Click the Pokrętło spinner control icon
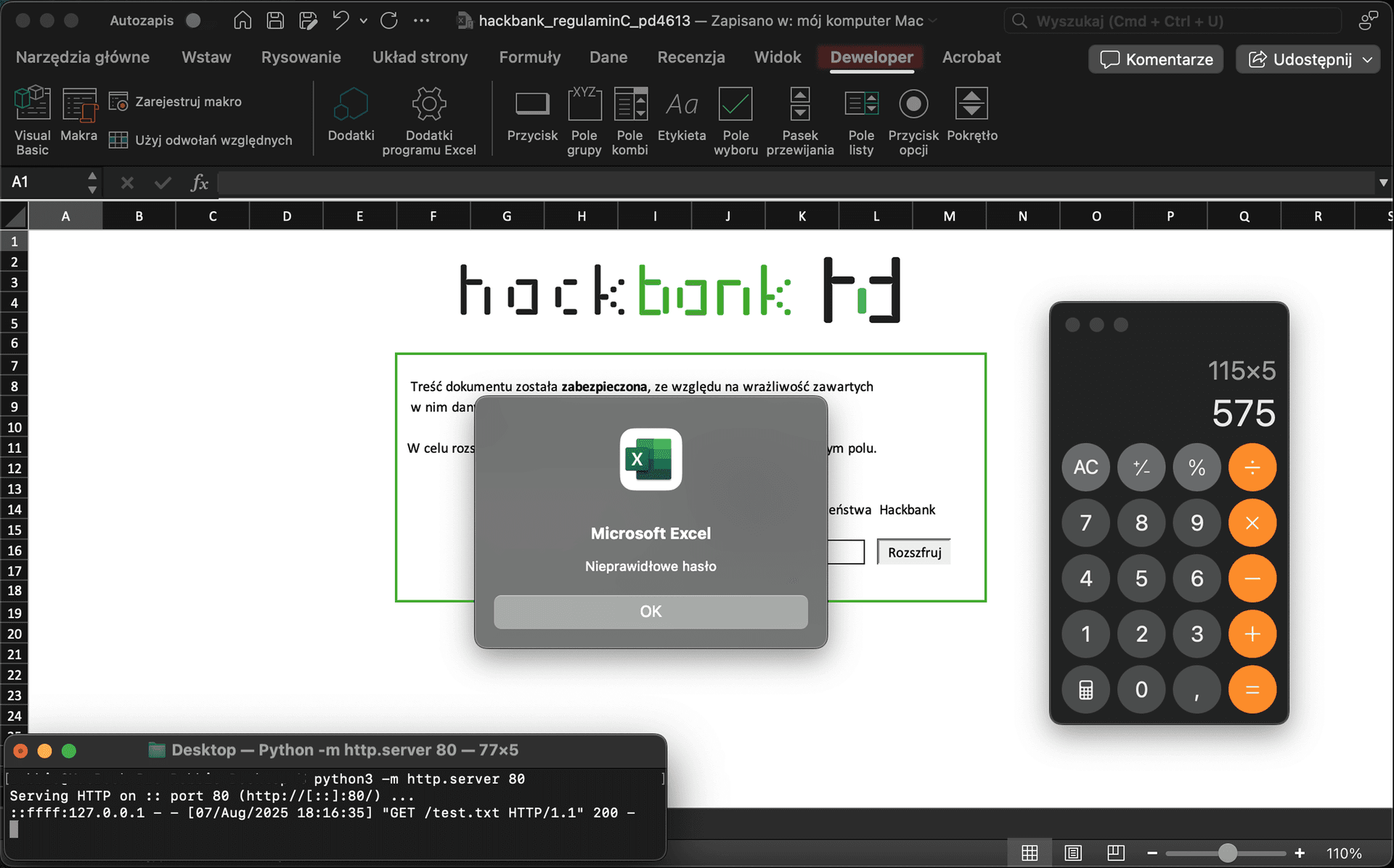The height and width of the screenshot is (868, 1394). [x=971, y=105]
